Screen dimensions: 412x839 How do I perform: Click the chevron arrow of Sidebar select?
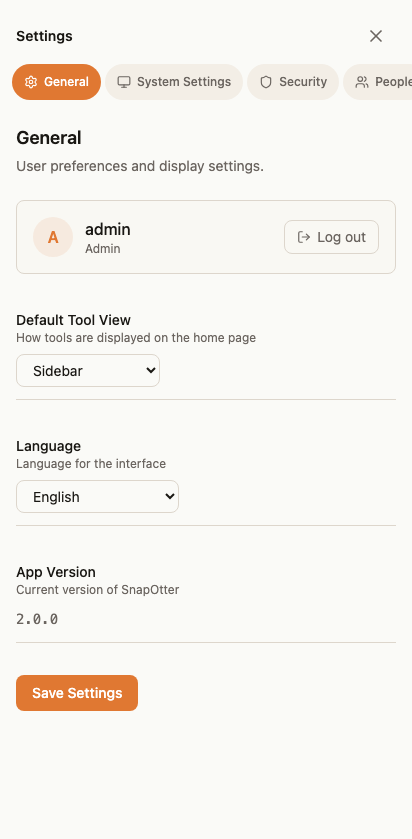[151, 370]
